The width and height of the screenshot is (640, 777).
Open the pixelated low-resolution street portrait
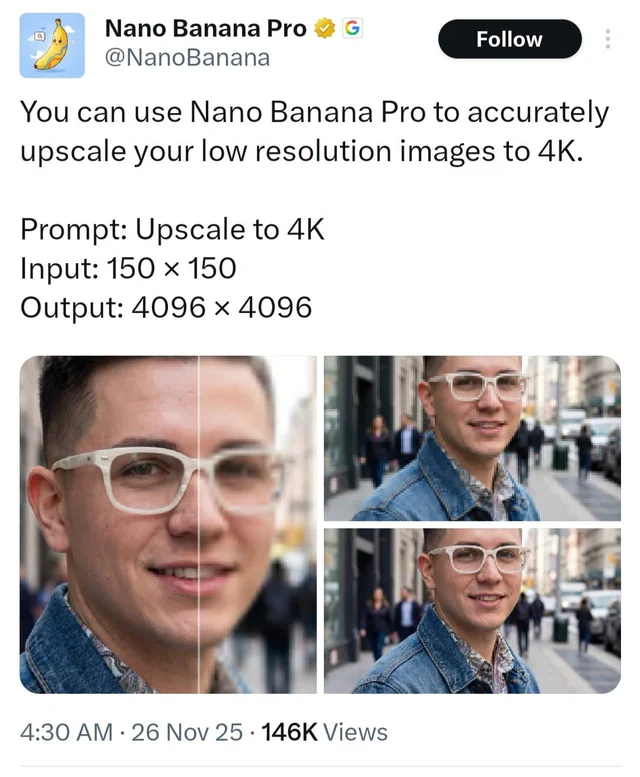click(472, 438)
